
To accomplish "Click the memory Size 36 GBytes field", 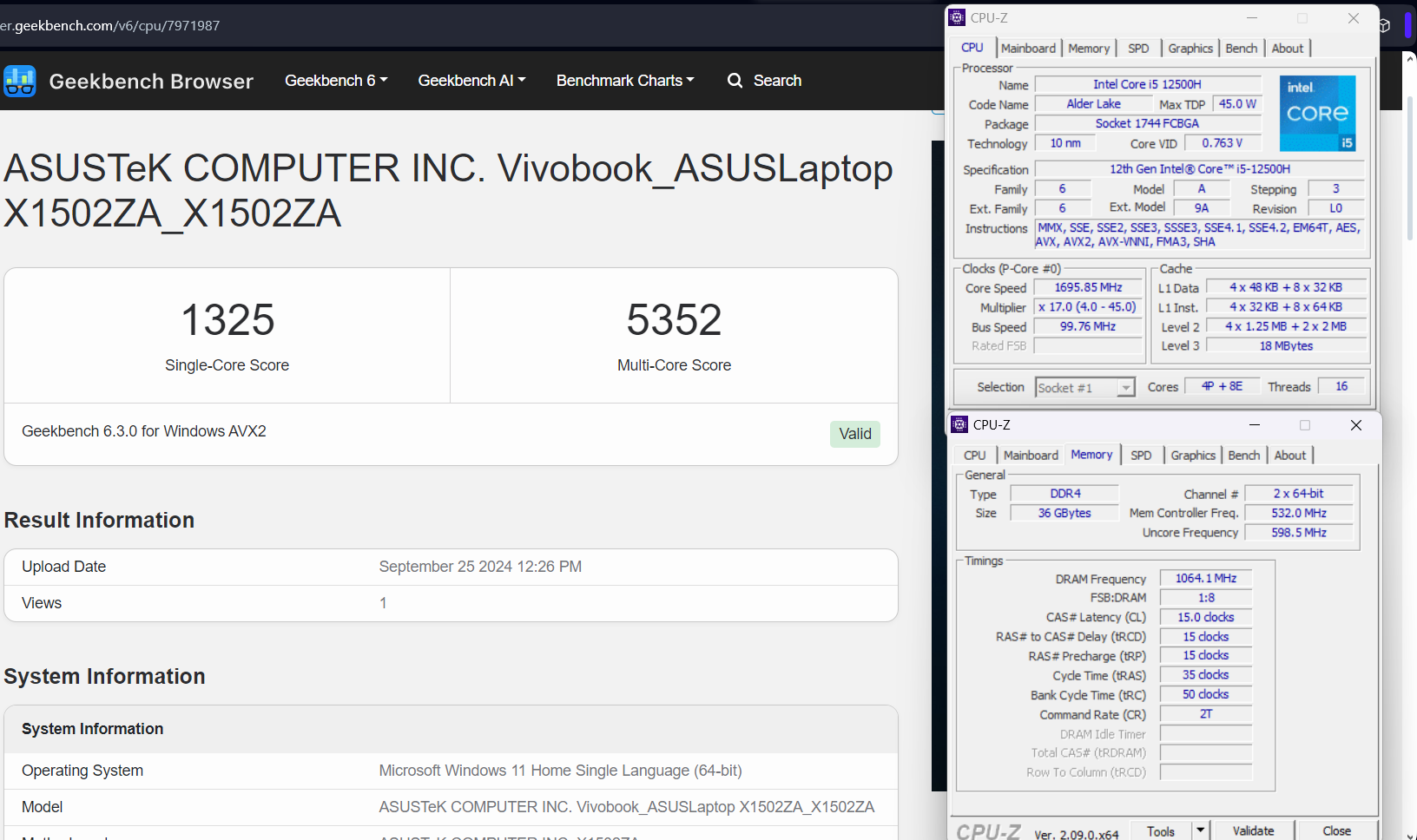I will tap(1064, 513).
